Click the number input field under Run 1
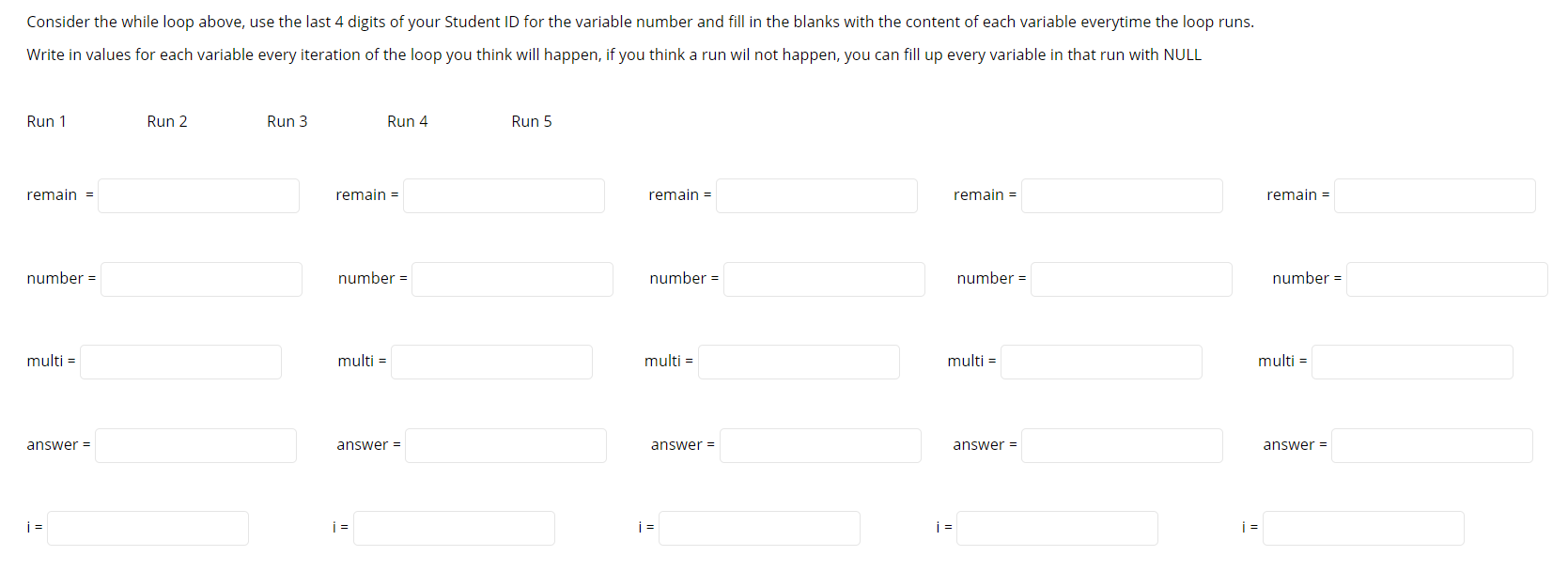This screenshot has width=1568, height=587. [200, 279]
